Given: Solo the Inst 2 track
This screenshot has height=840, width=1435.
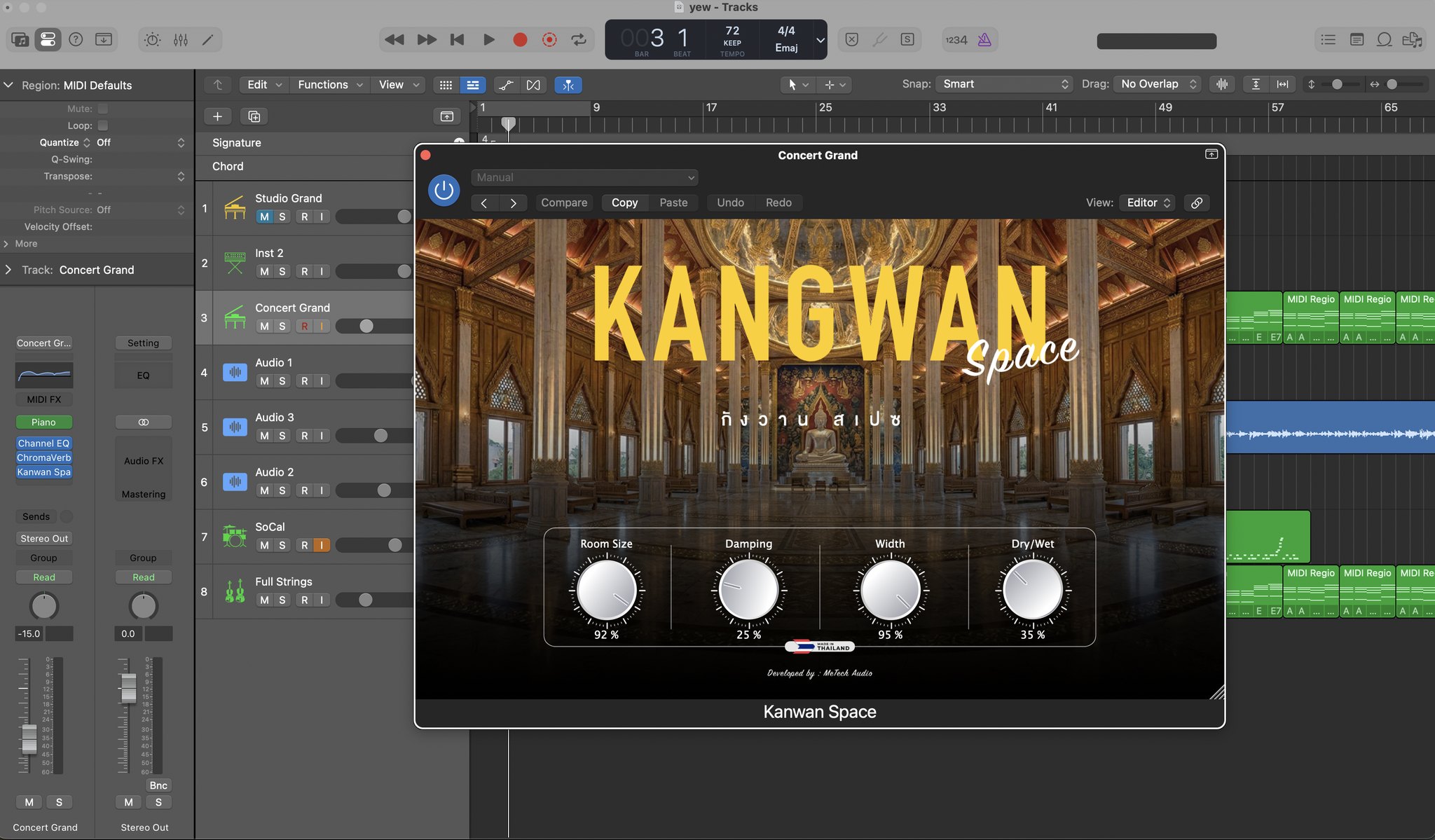Looking at the screenshot, I should coord(282,271).
